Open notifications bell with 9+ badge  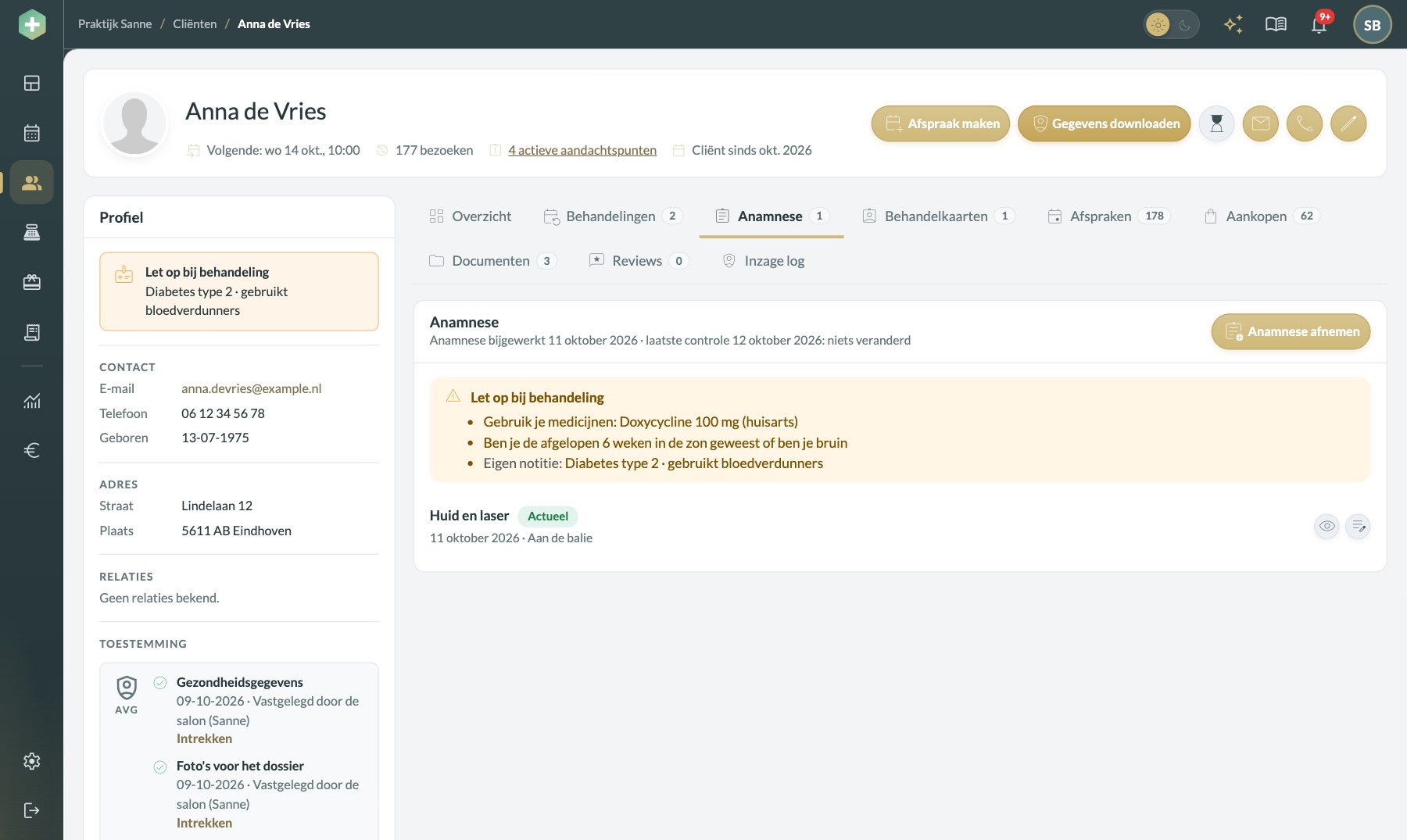(1319, 24)
